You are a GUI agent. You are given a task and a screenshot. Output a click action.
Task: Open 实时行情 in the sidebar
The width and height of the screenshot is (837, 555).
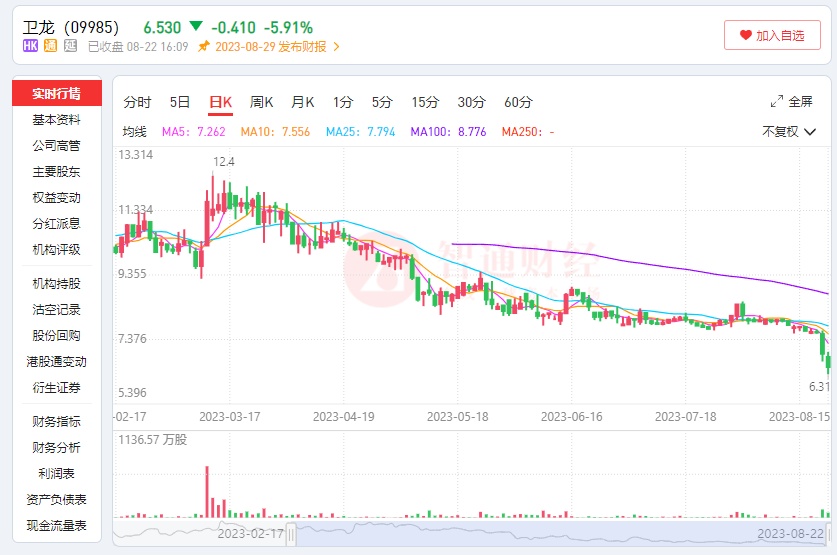[57, 93]
